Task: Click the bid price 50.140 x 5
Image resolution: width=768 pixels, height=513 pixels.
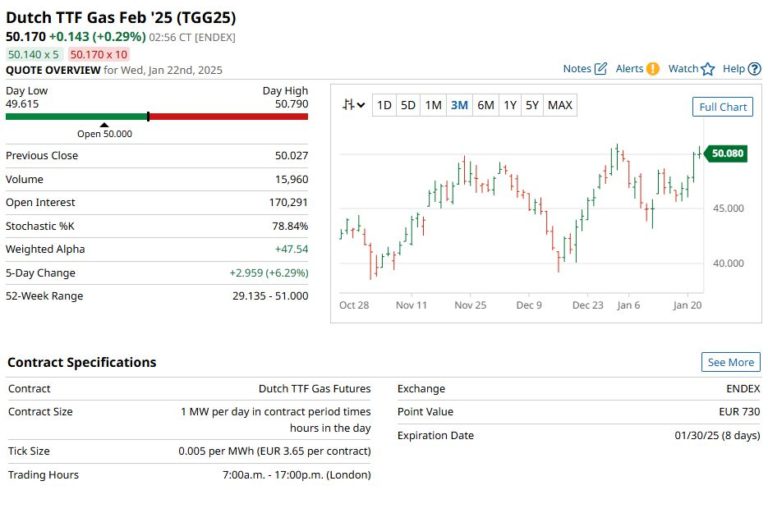Action: [33, 54]
